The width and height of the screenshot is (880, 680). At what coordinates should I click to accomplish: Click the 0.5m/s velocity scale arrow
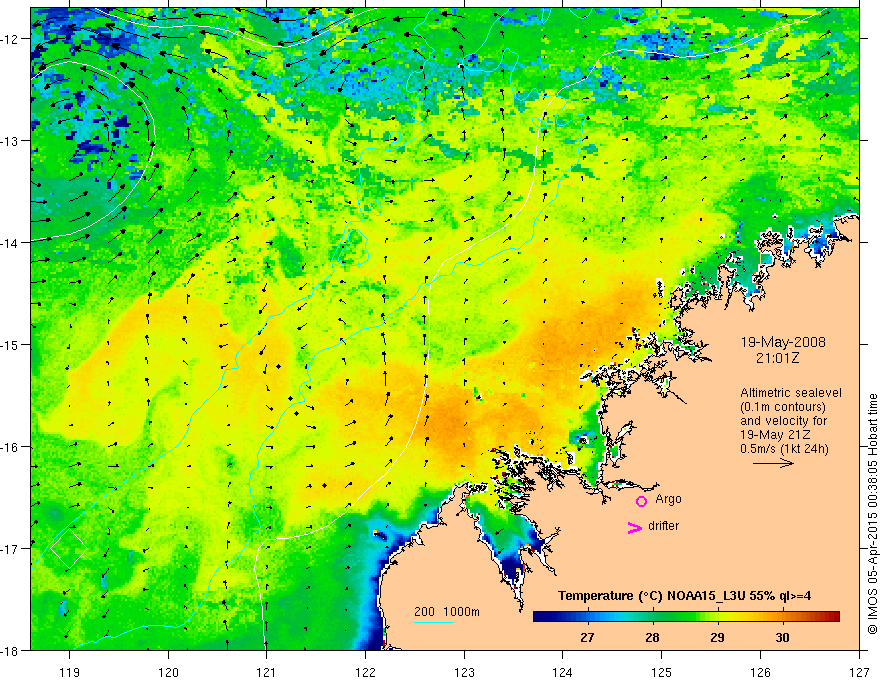click(773, 463)
